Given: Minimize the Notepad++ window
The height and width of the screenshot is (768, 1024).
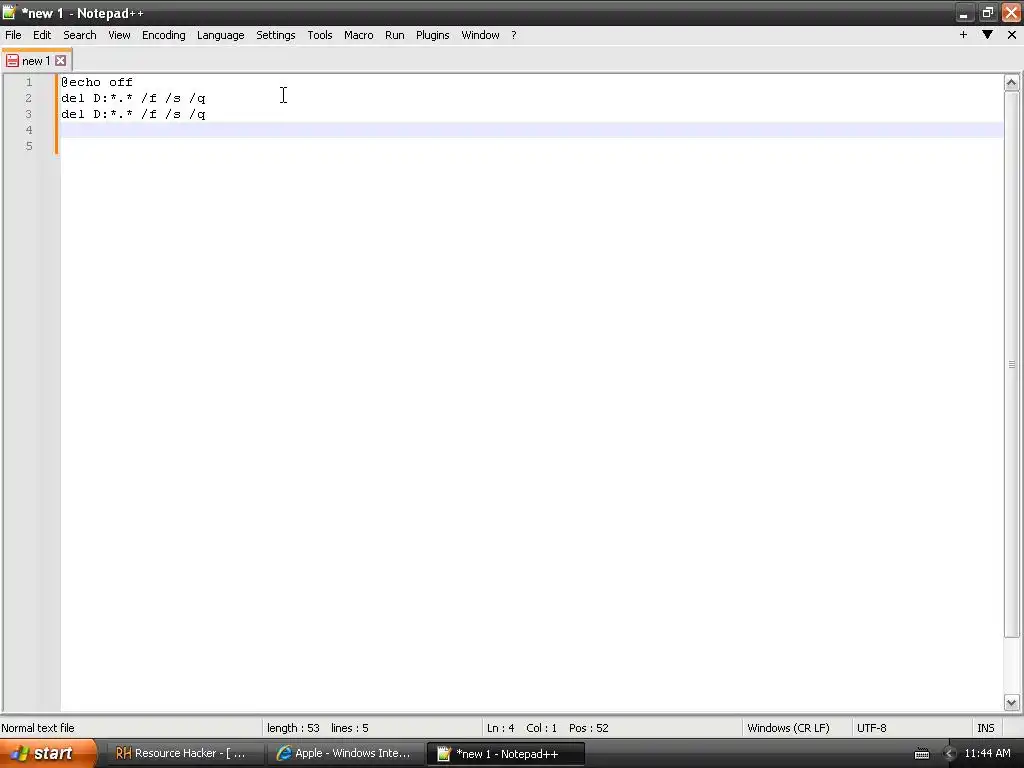Looking at the screenshot, I should [963, 13].
